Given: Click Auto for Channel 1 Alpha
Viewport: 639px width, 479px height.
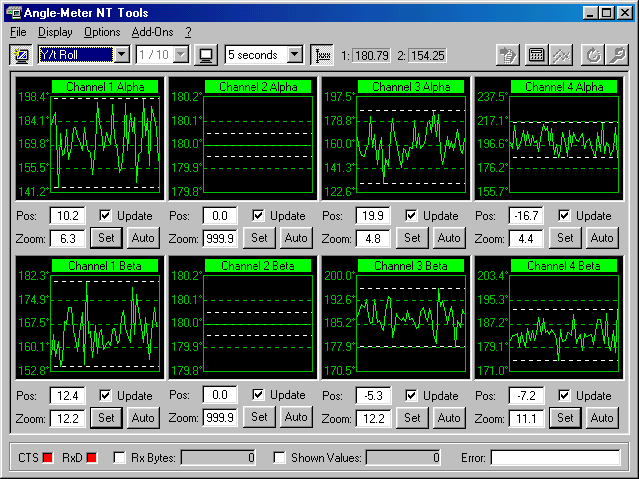Looking at the screenshot, I should click(x=143, y=238).
